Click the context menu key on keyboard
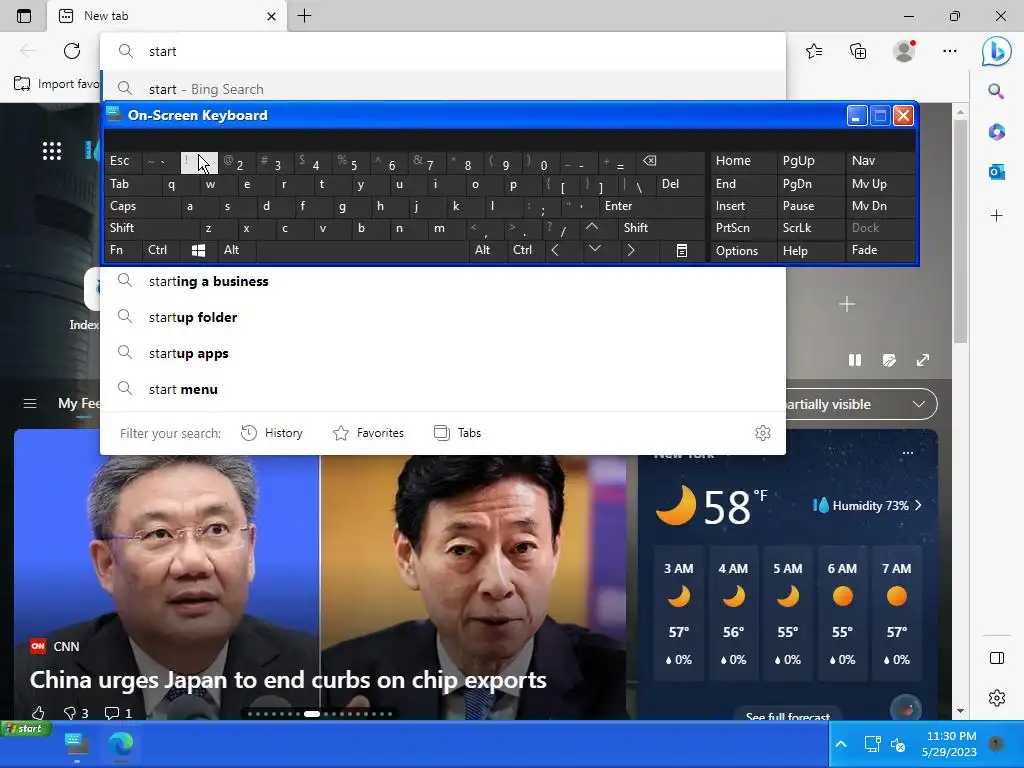Viewport: 1024px width, 768px height. click(681, 251)
